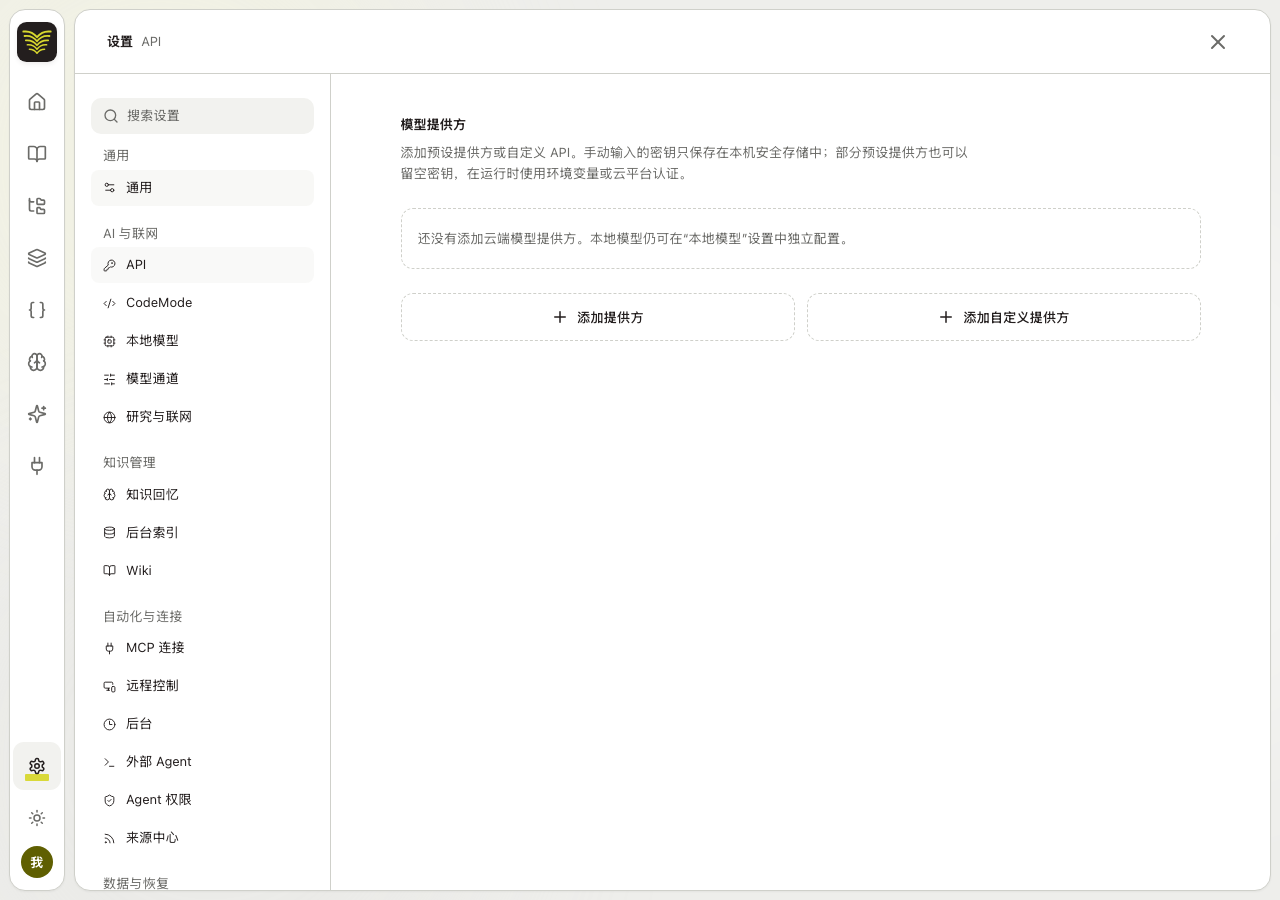Click the 添加自定义提供方 button
Screen dimensions: 1280x900
click(1004, 317)
